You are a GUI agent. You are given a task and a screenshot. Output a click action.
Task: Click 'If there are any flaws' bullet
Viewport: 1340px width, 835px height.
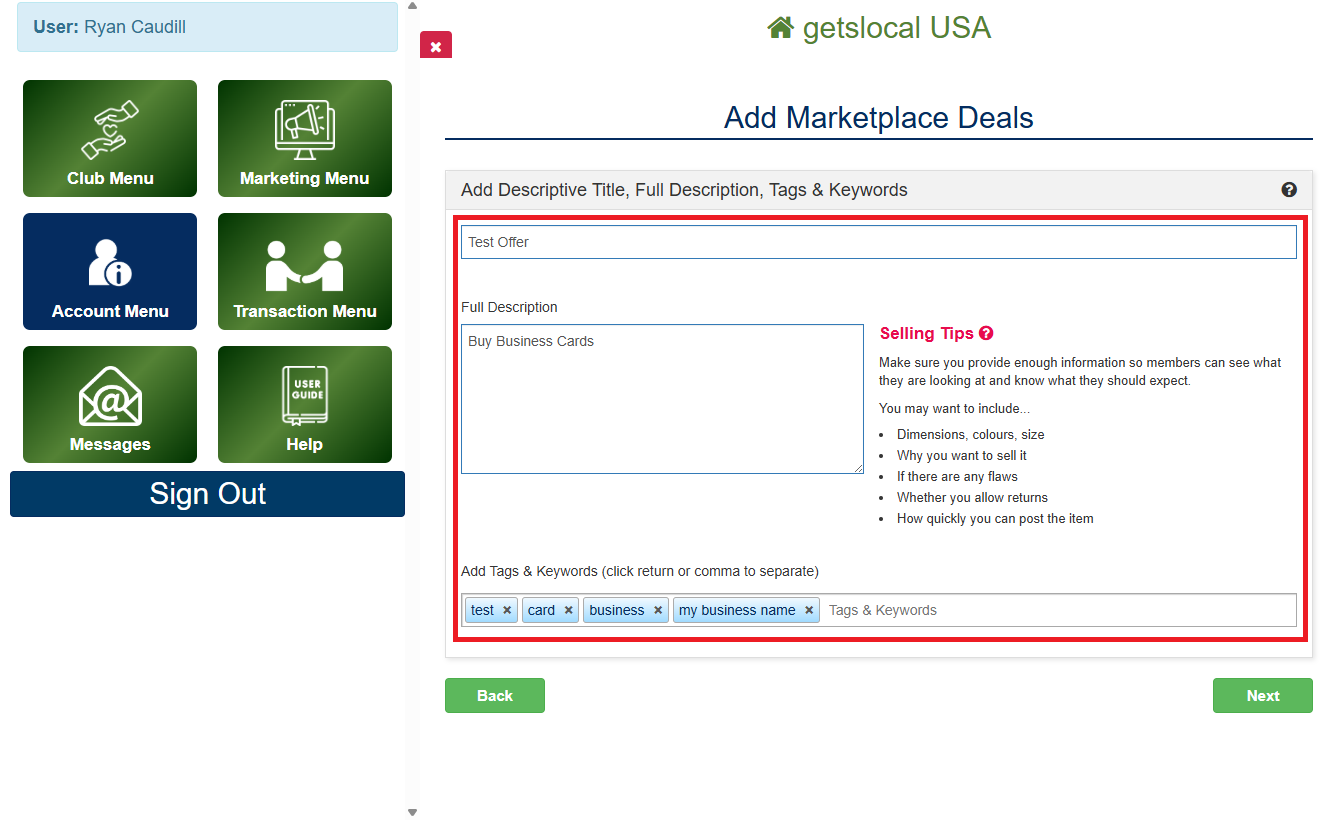[957, 477]
